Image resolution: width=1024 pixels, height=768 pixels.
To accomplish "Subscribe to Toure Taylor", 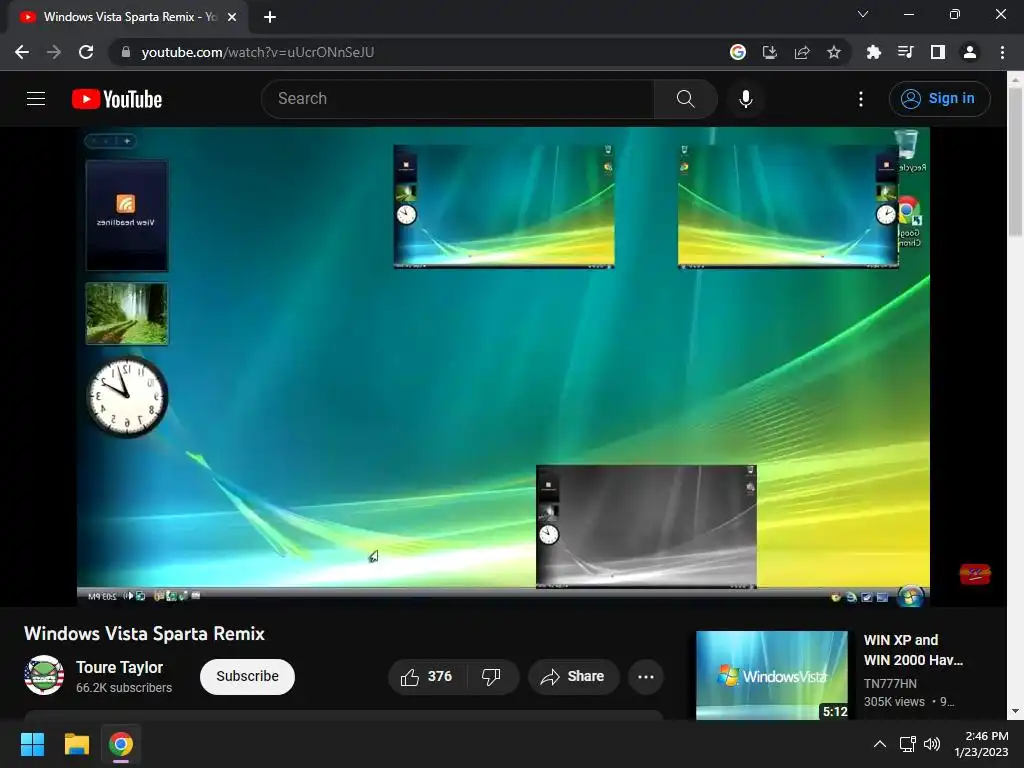I will 247,677.
